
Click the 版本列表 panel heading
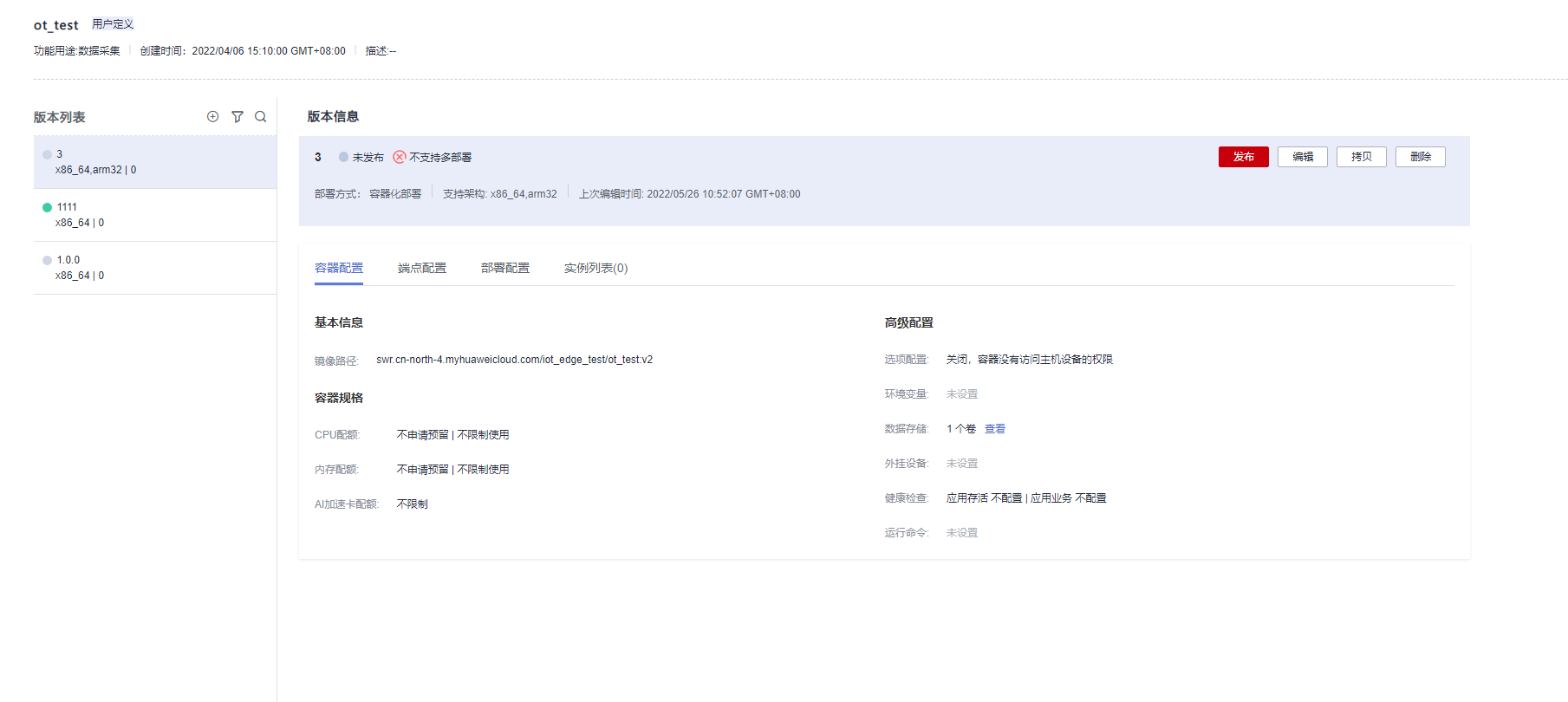[x=60, y=117]
